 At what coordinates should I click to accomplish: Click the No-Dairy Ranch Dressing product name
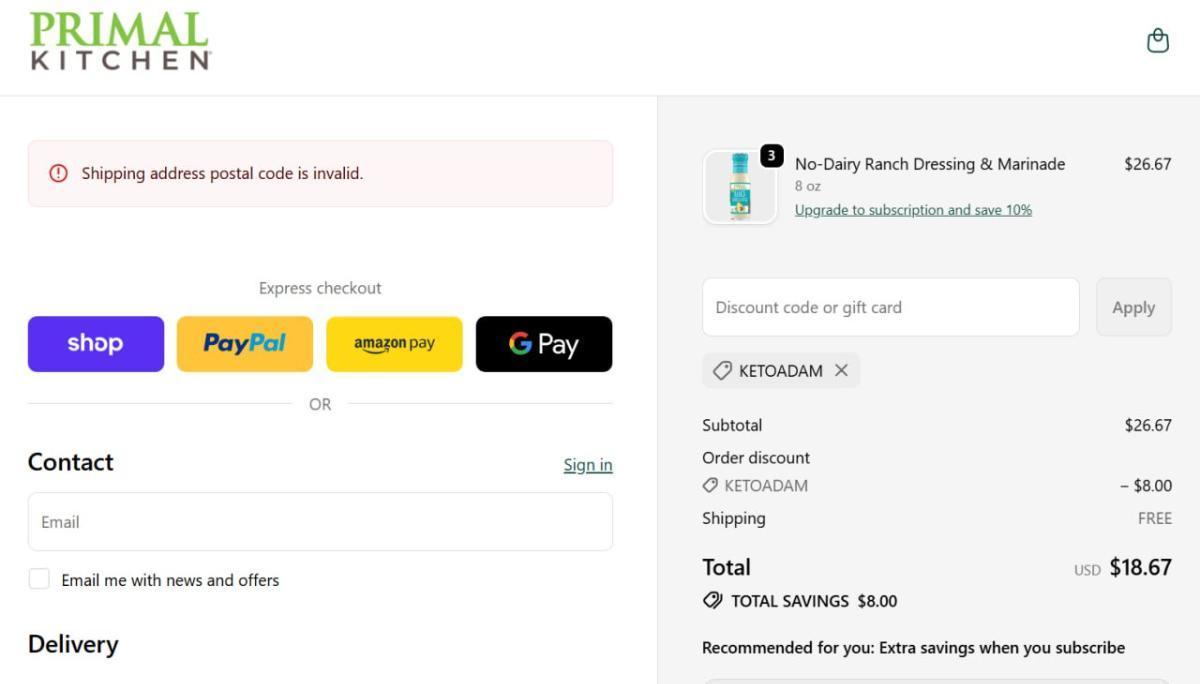(929, 164)
